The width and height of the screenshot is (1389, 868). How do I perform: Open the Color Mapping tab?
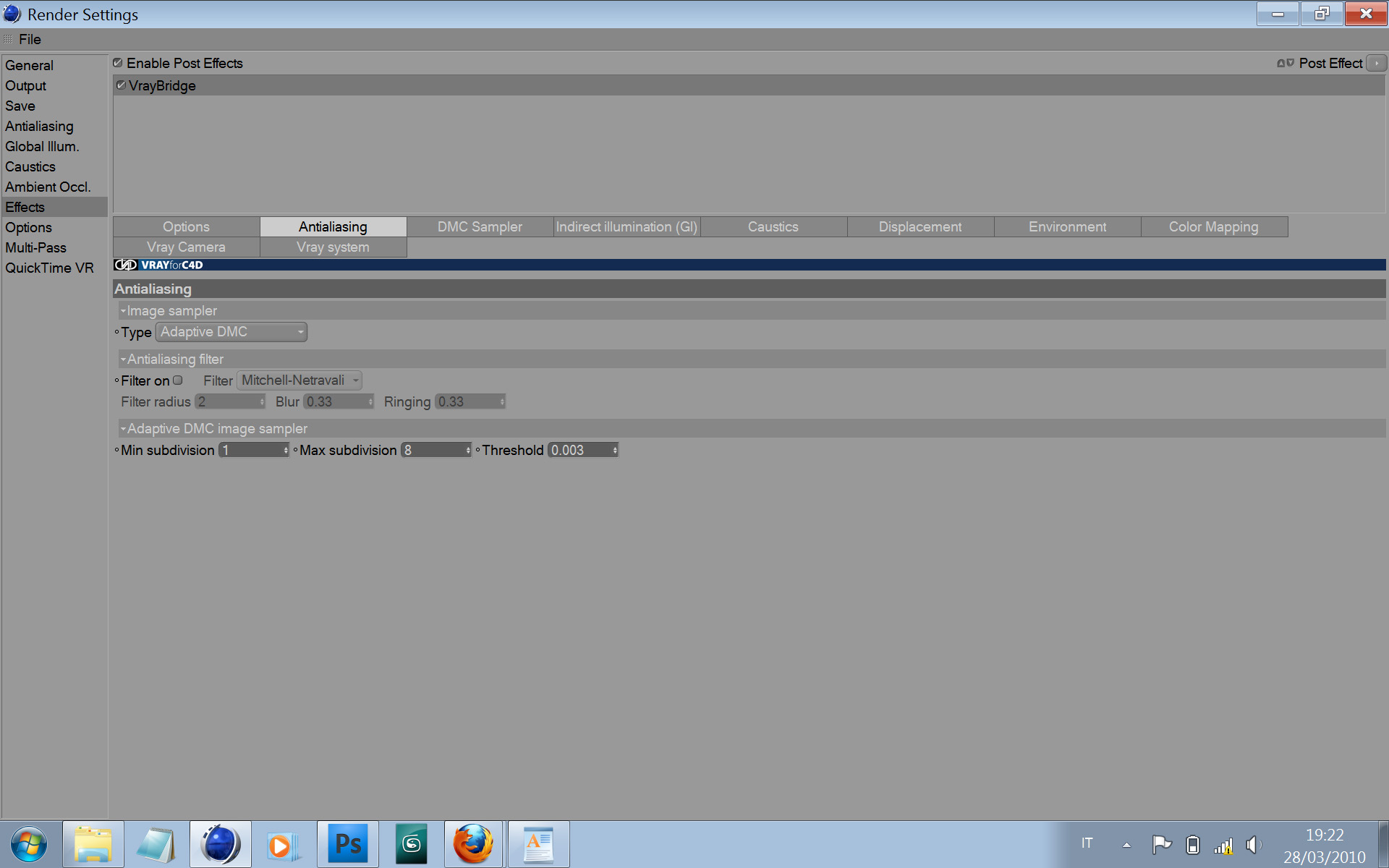[1213, 227]
